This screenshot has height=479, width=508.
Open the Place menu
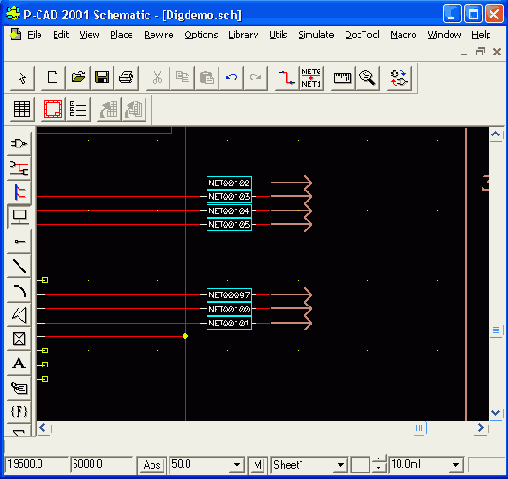(121, 35)
